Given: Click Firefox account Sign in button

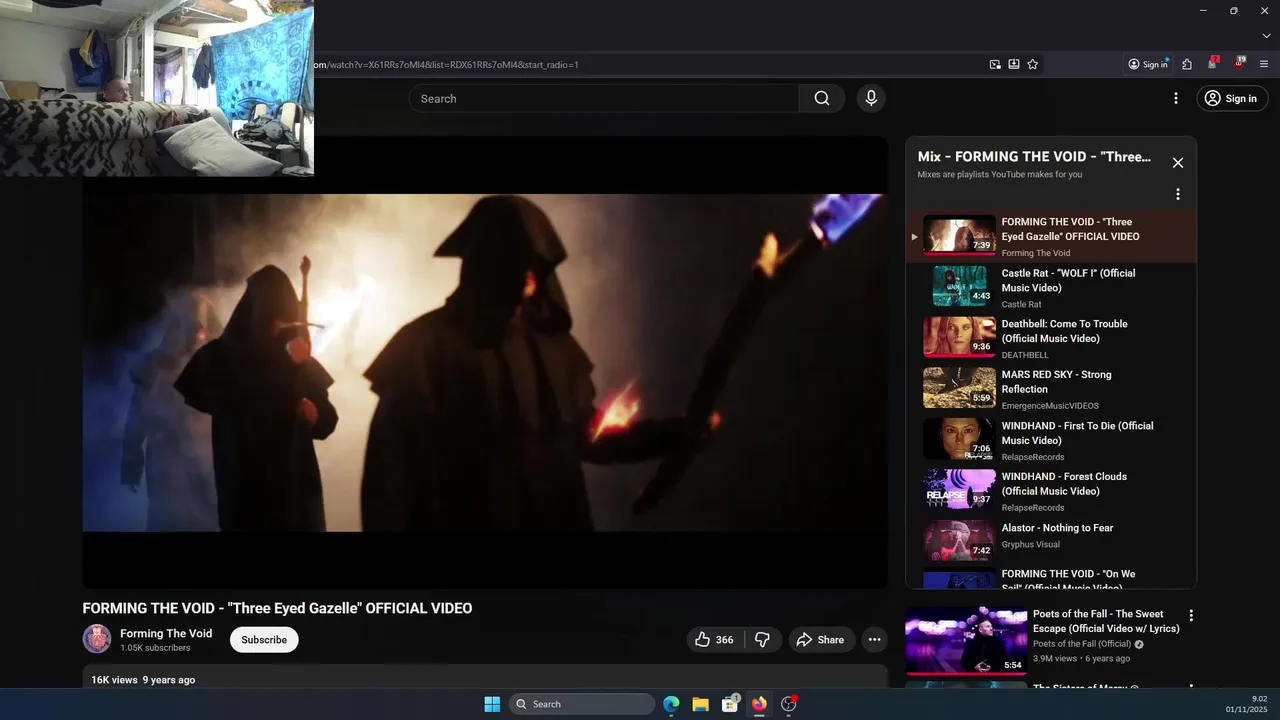Looking at the screenshot, I should click(1148, 64).
